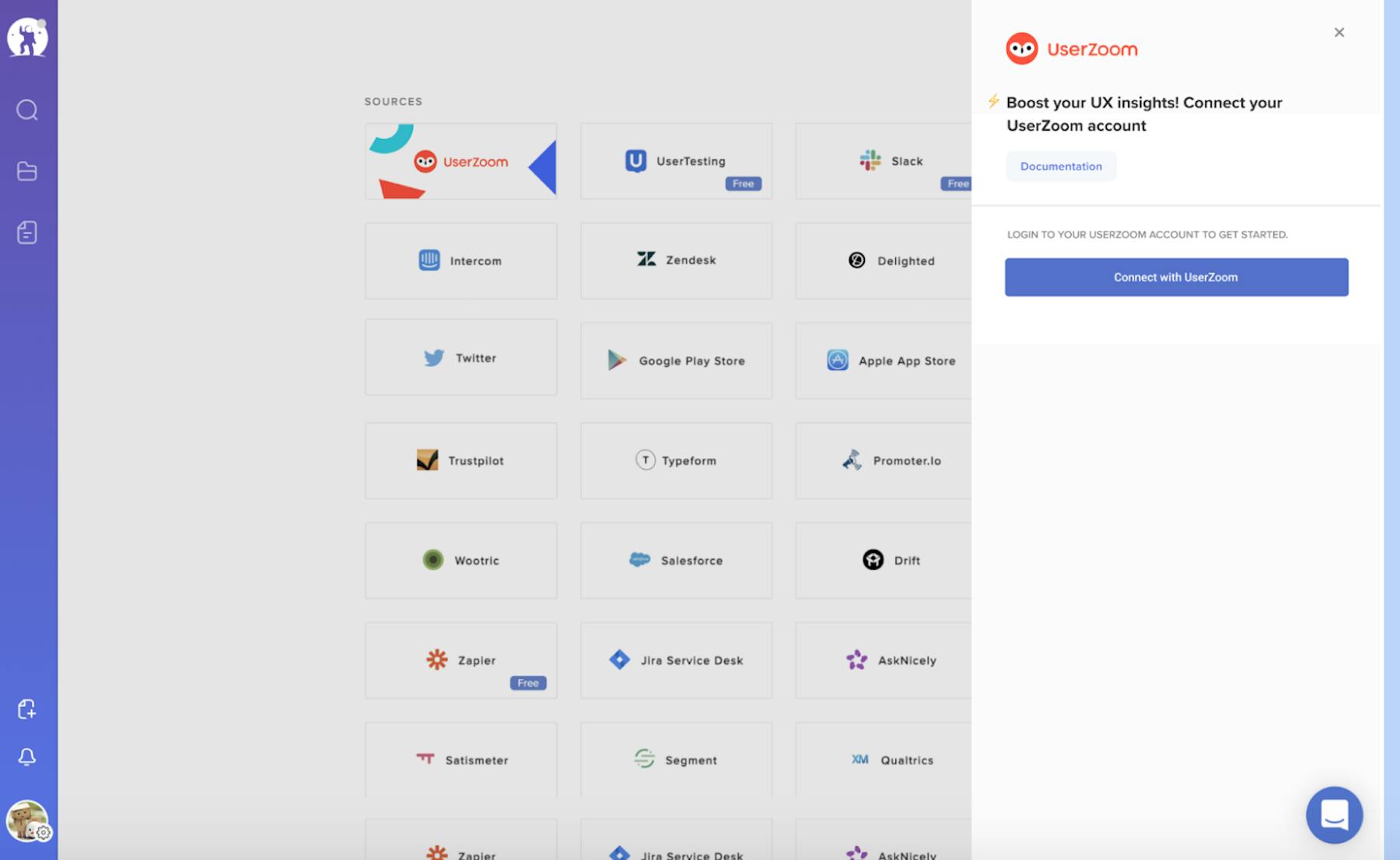Click Connect with UserZoom button
Screen dimensions: 1400x860
(1176, 277)
